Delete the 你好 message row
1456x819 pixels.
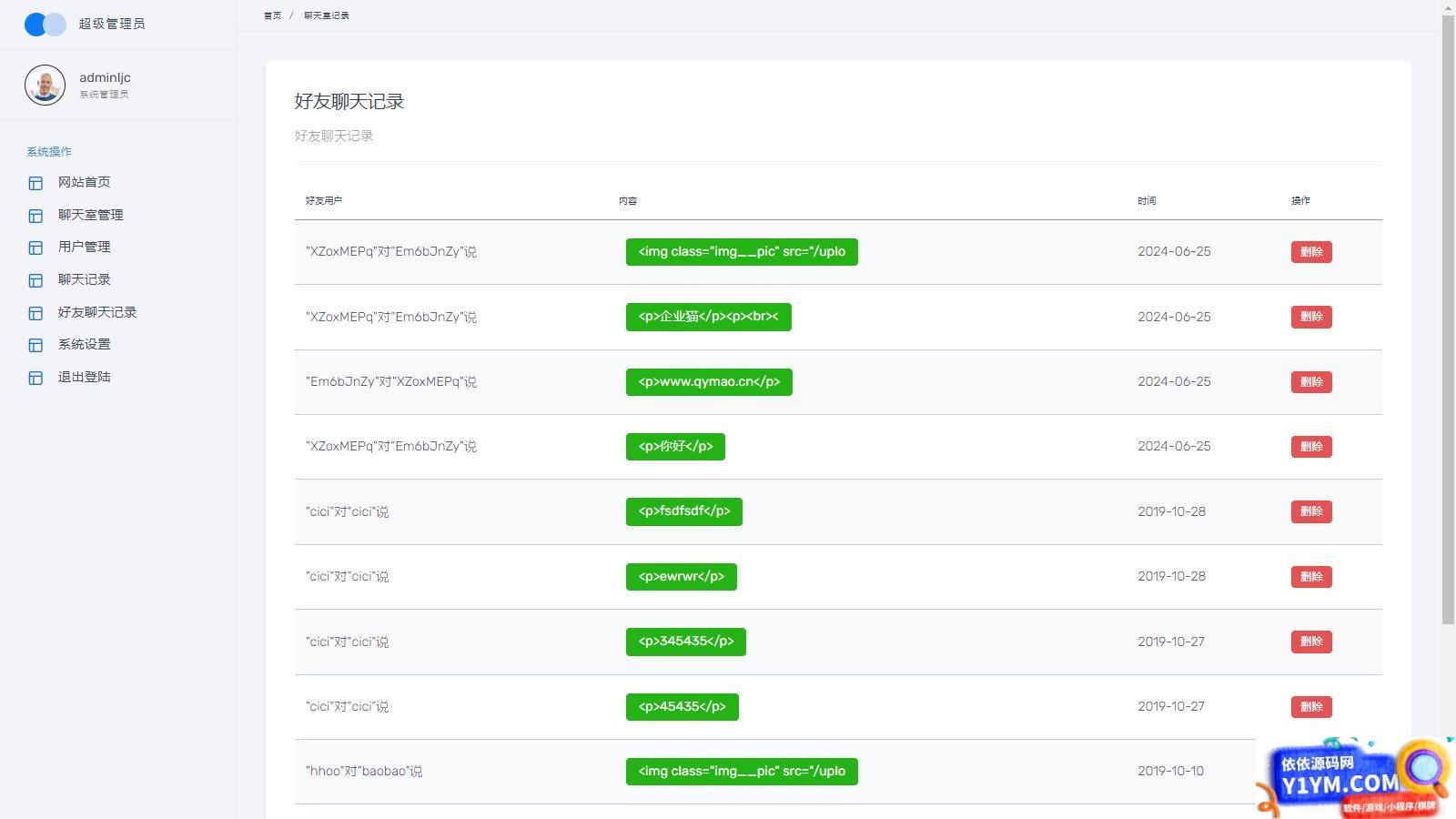click(1311, 447)
